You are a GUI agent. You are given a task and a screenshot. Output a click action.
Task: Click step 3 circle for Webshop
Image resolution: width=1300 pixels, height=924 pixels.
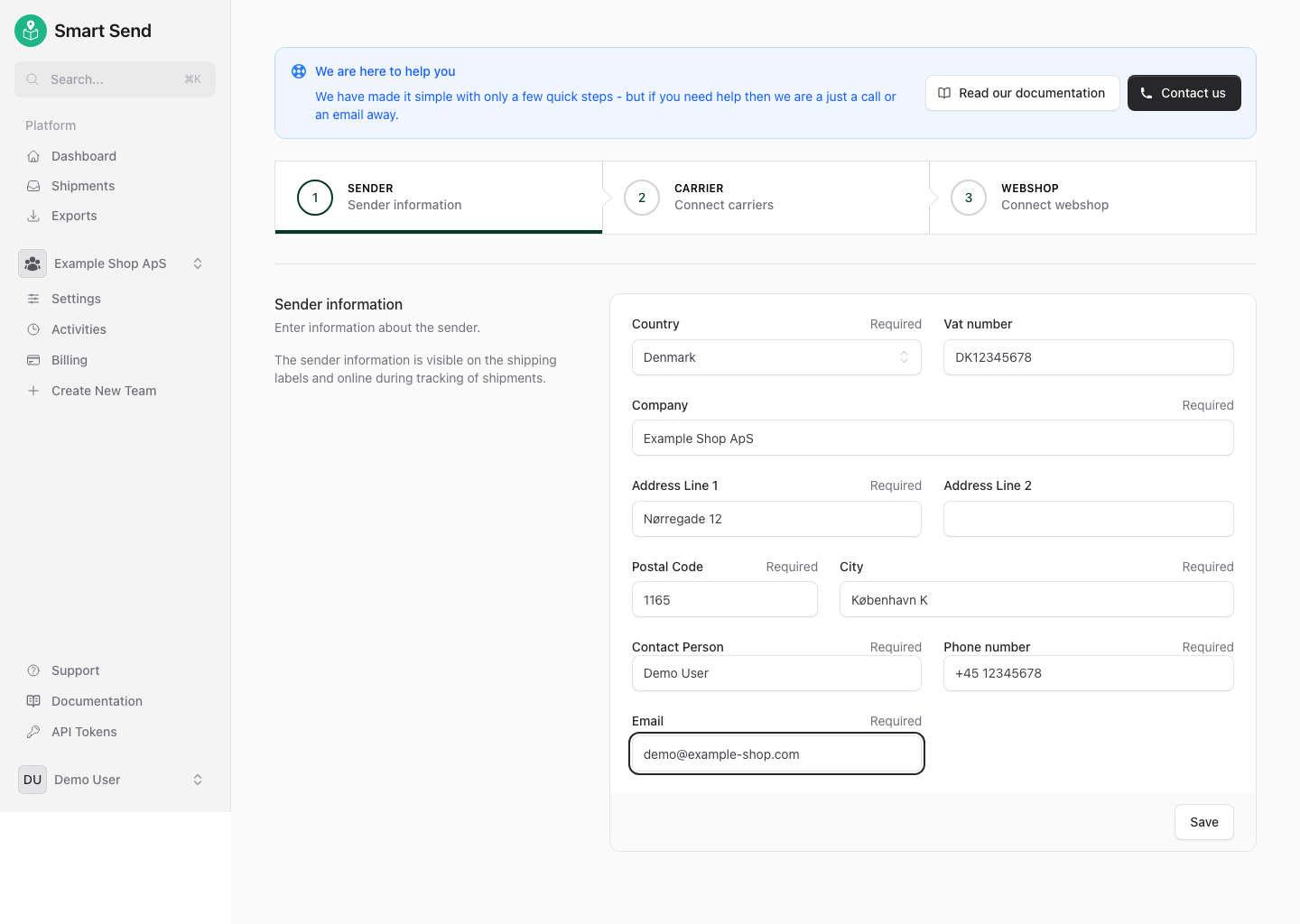(969, 198)
